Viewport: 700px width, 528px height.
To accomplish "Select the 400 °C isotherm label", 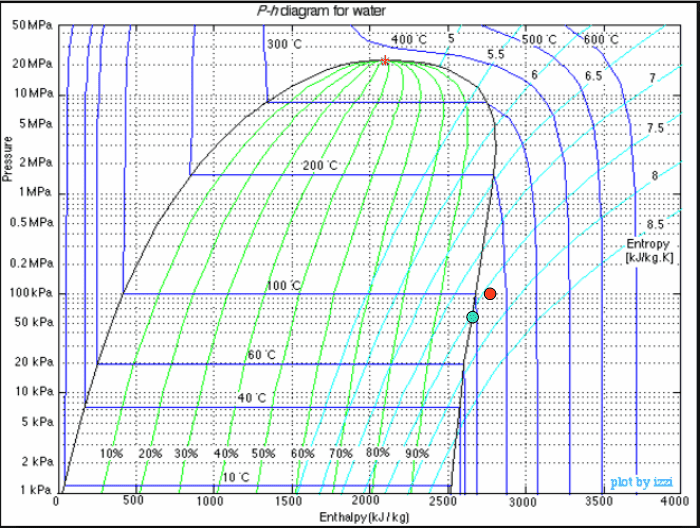I will (408, 40).
